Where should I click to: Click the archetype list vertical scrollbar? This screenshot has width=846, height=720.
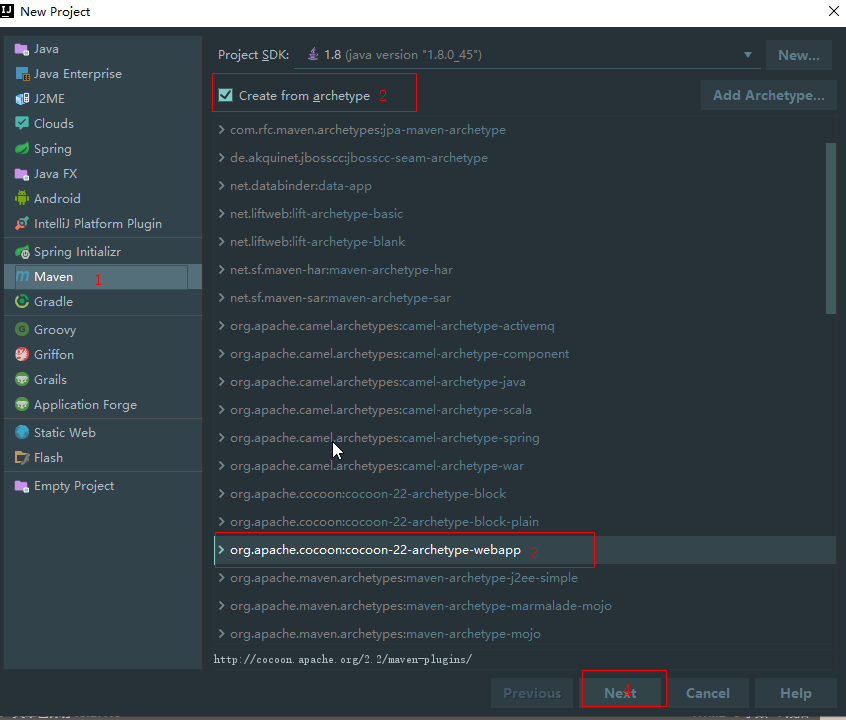(x=830, y=228)
